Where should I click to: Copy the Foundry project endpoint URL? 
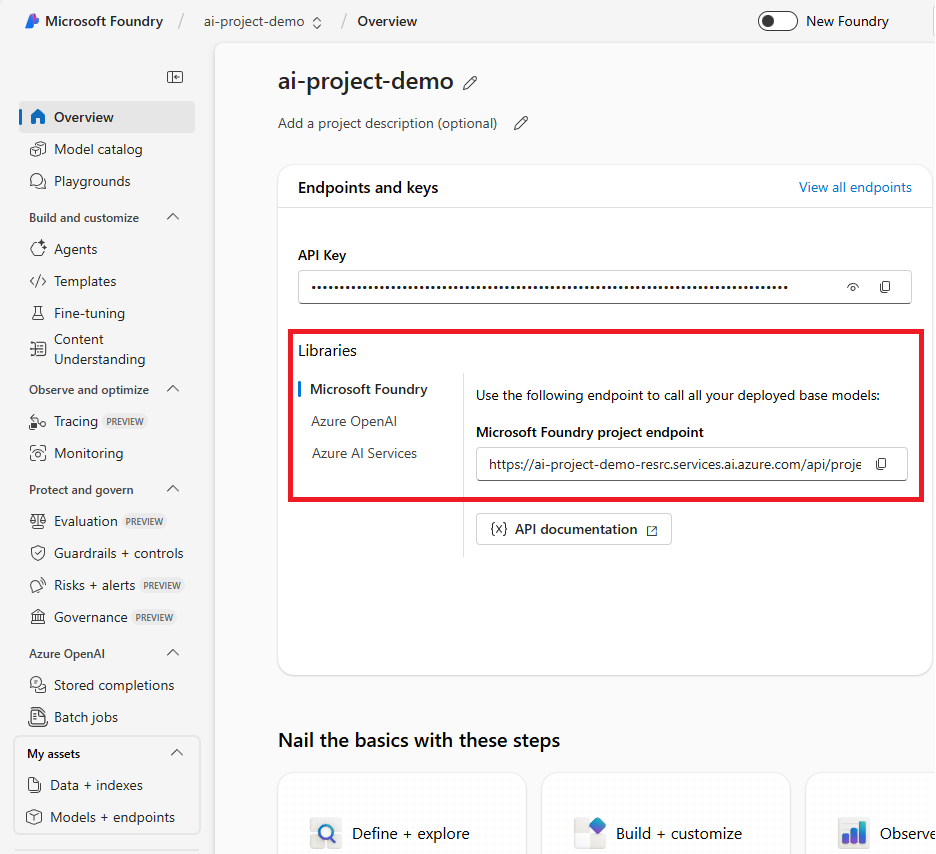[x=881, y=464]
